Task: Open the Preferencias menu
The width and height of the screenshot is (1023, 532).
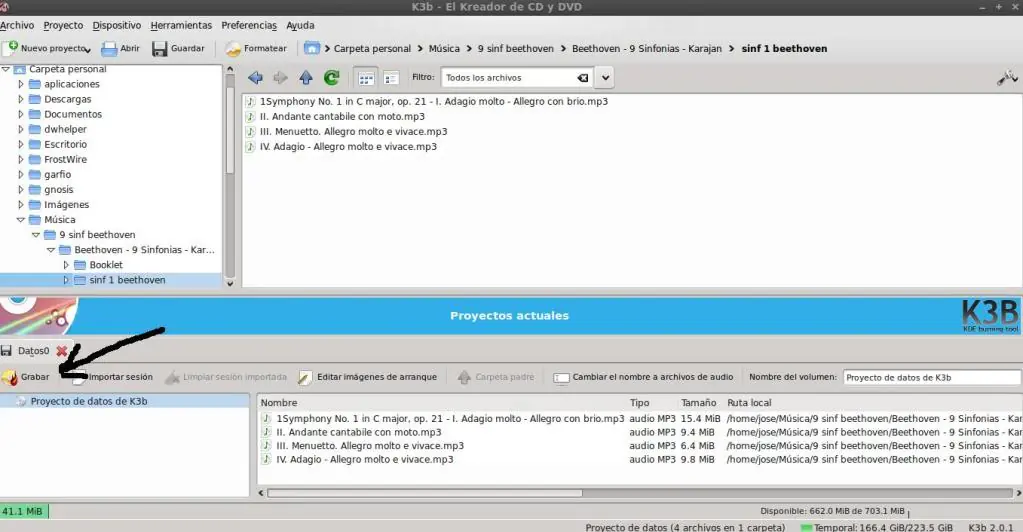Action: [x=249, y=25]
